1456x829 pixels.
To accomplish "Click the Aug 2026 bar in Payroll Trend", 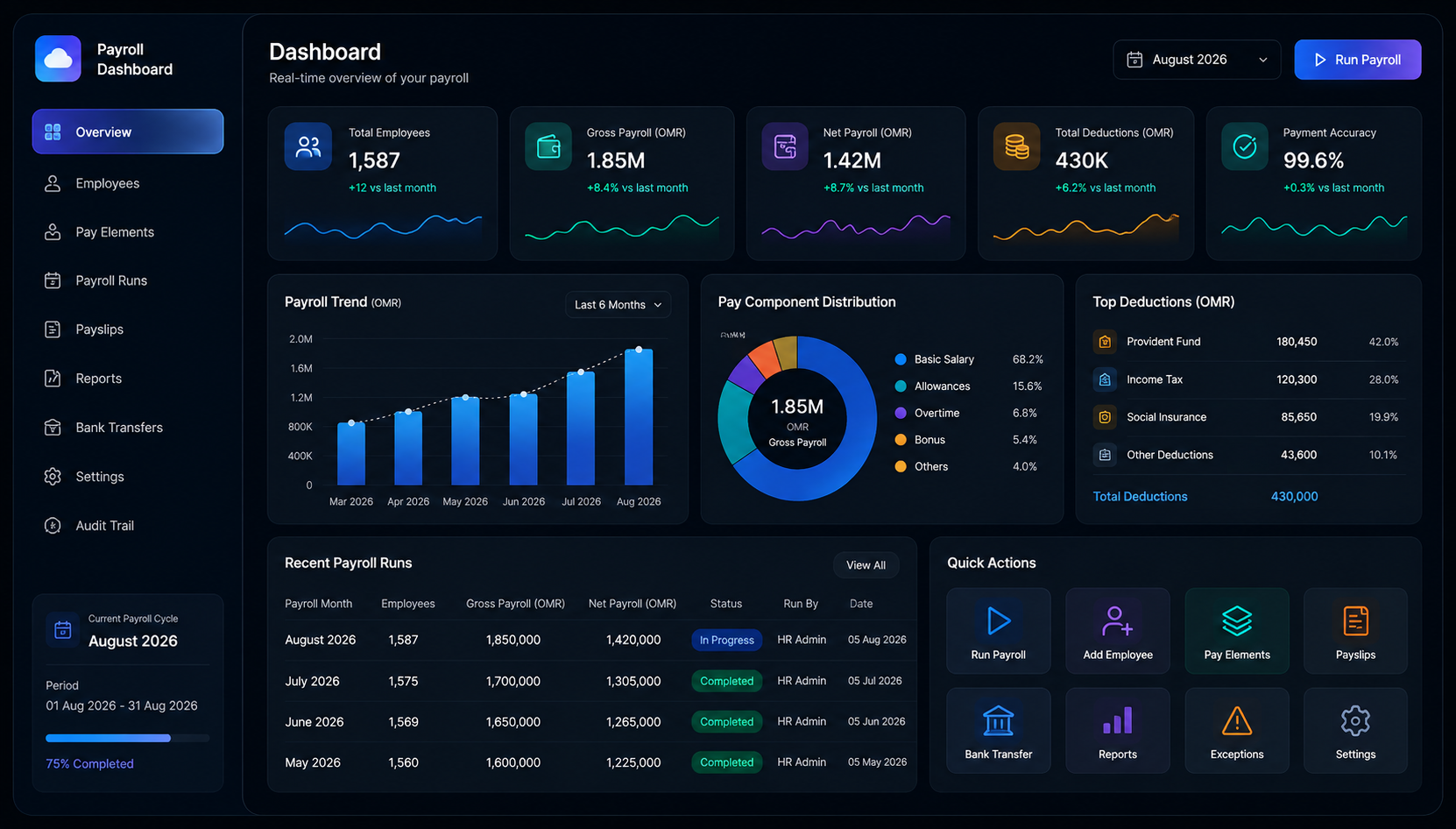I will (x=639, y=417).
